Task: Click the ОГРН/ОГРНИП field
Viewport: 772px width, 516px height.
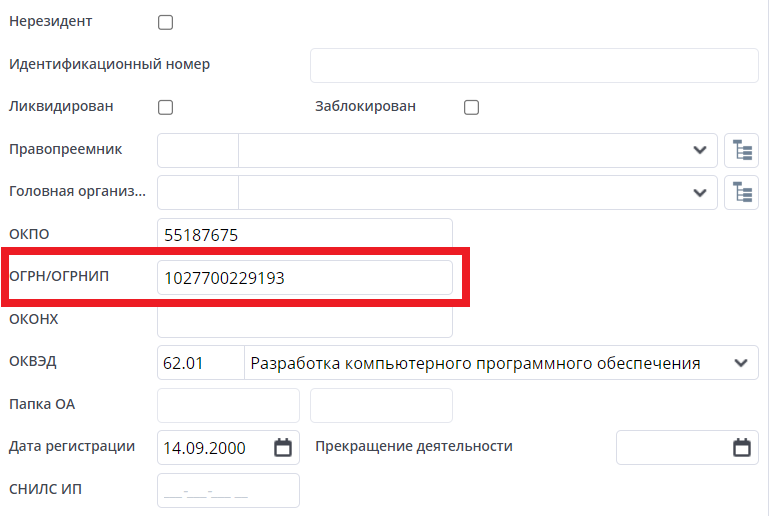Action: [x=305, y=278]
